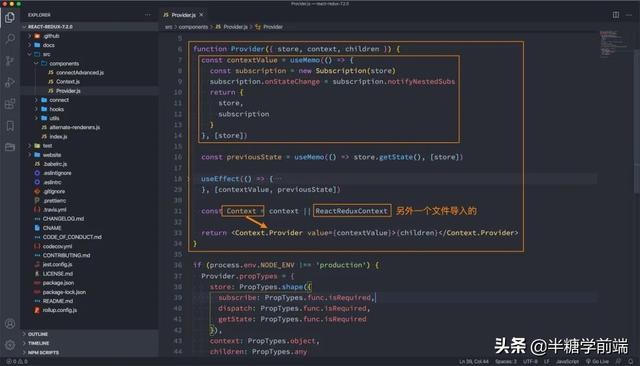Click the JavaScript language mode indicator

(567, 362)
